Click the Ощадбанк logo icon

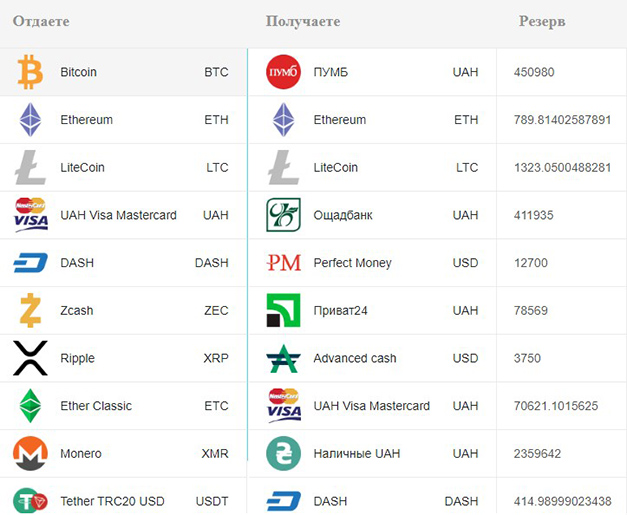click(283, 215)
